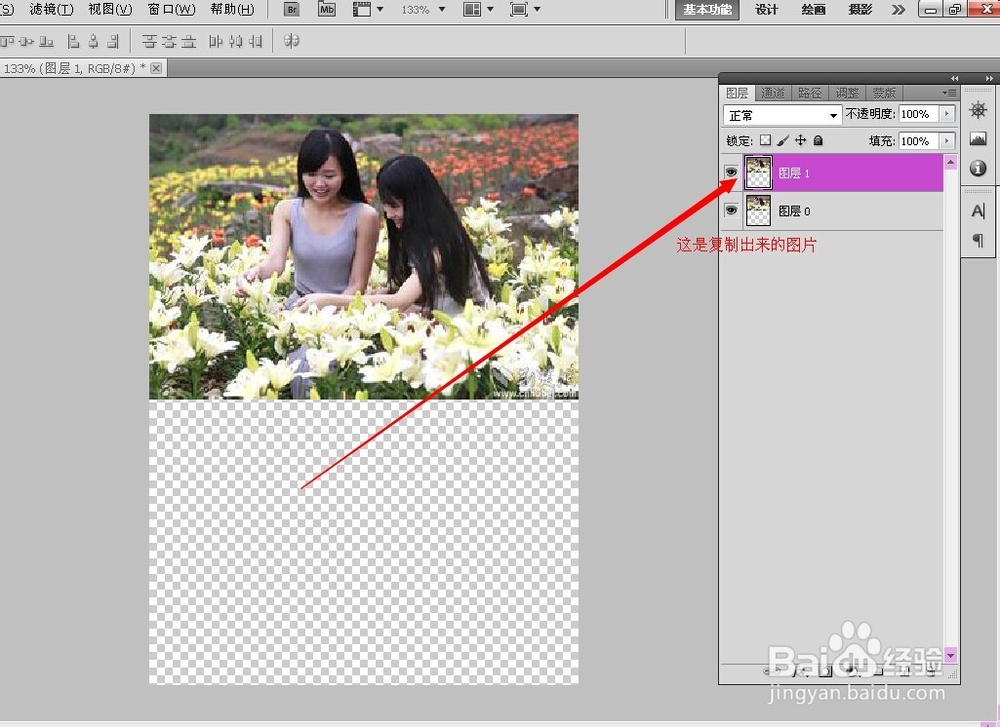Click the Layers panel scrollbar up arrow
This screenshot has height=727, width=1000.
(x=950, y=162)
